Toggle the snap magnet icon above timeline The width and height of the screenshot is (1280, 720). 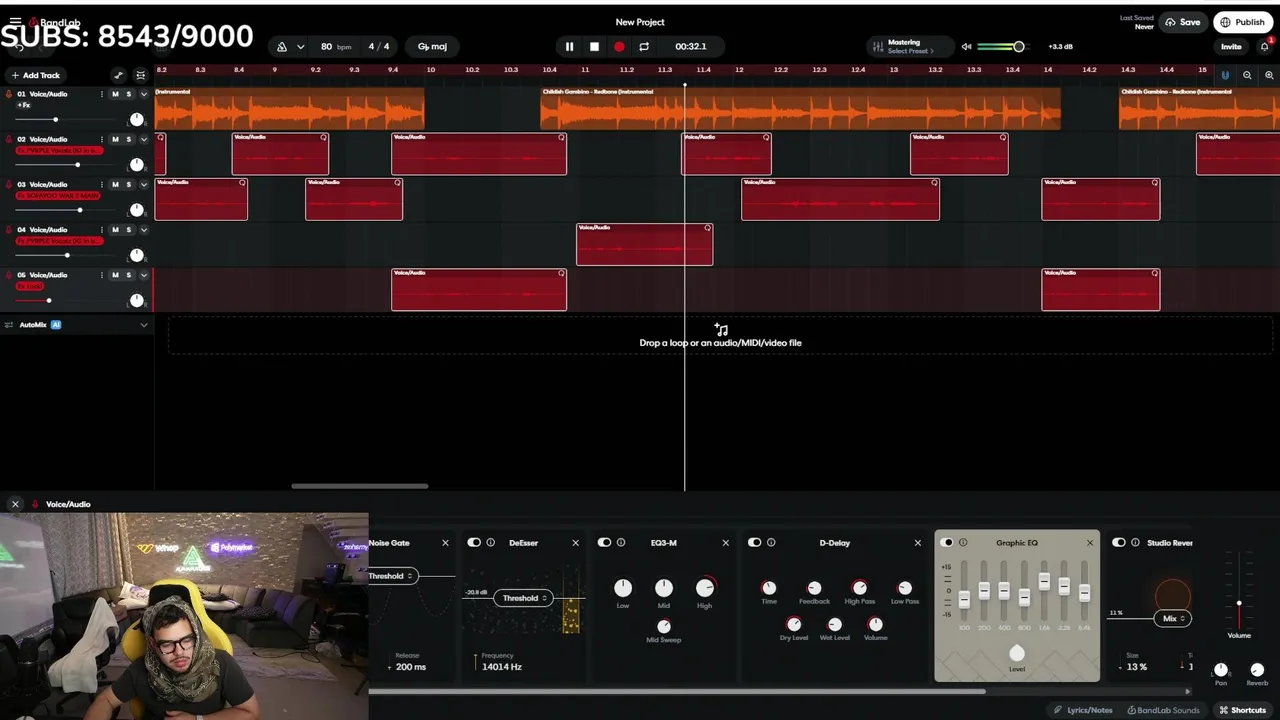[x=1225, y=75]
